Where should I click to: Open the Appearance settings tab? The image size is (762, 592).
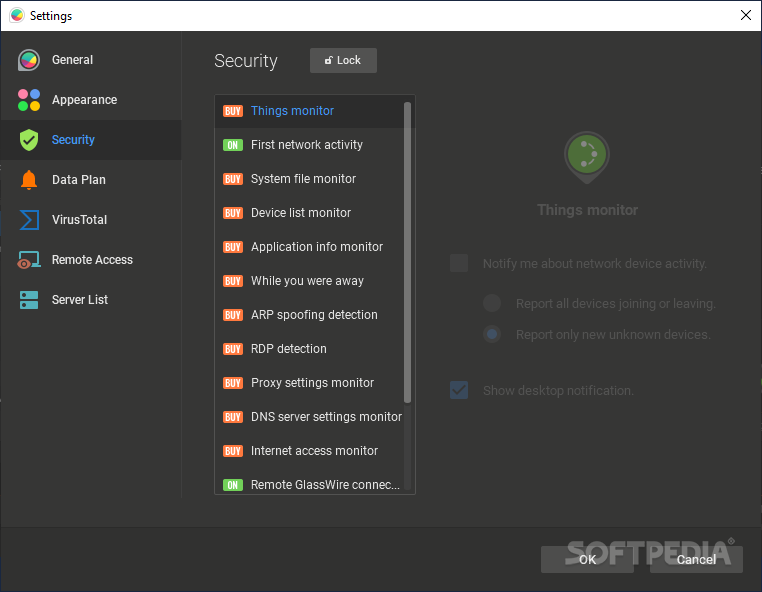point(91,100)
